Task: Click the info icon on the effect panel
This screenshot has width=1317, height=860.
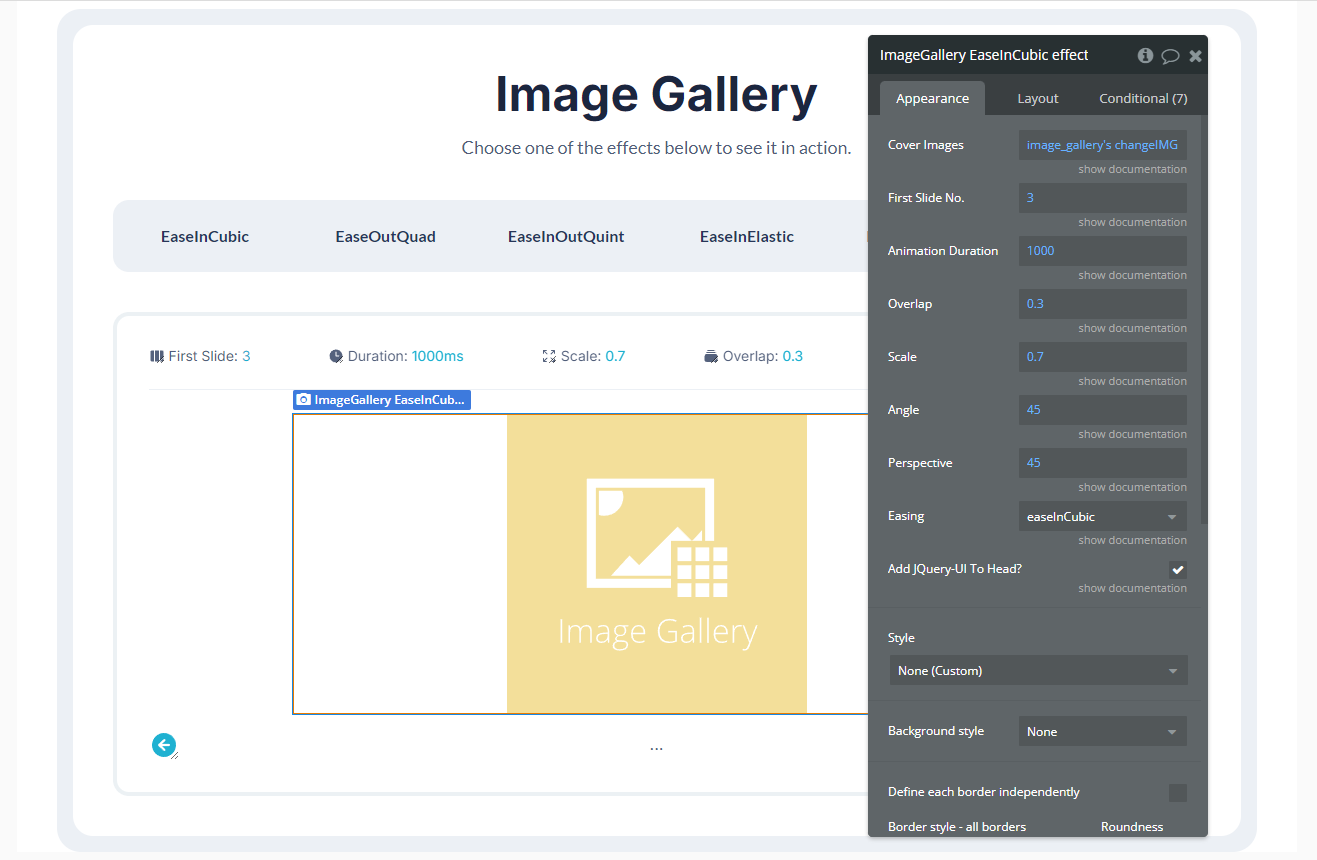Action: (1145, 55)
